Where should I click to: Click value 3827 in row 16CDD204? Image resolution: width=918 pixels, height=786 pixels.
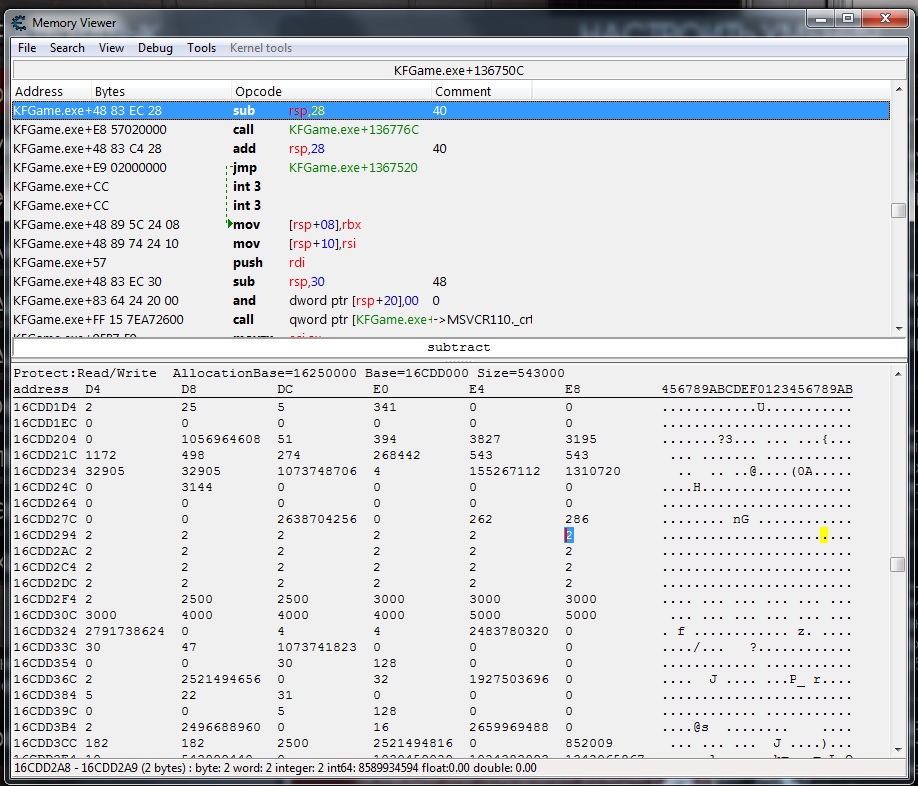[x=485, y=439]
